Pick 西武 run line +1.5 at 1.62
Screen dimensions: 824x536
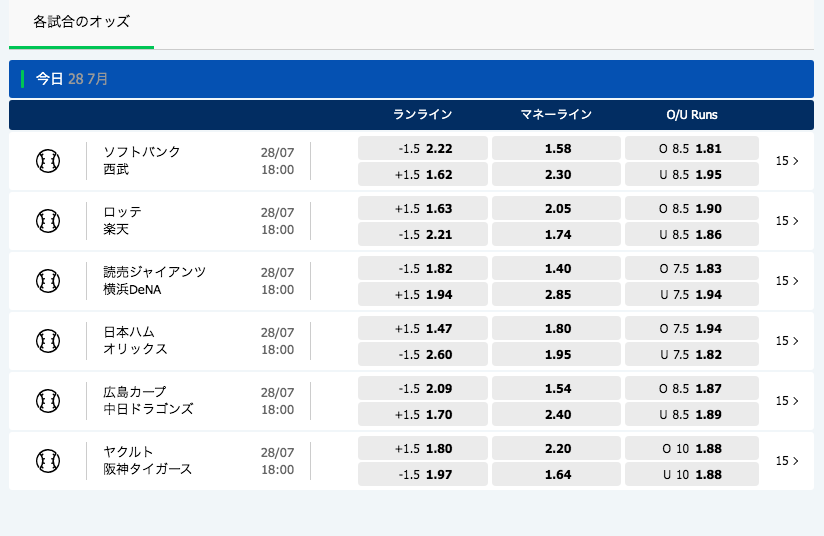[423, 174]
